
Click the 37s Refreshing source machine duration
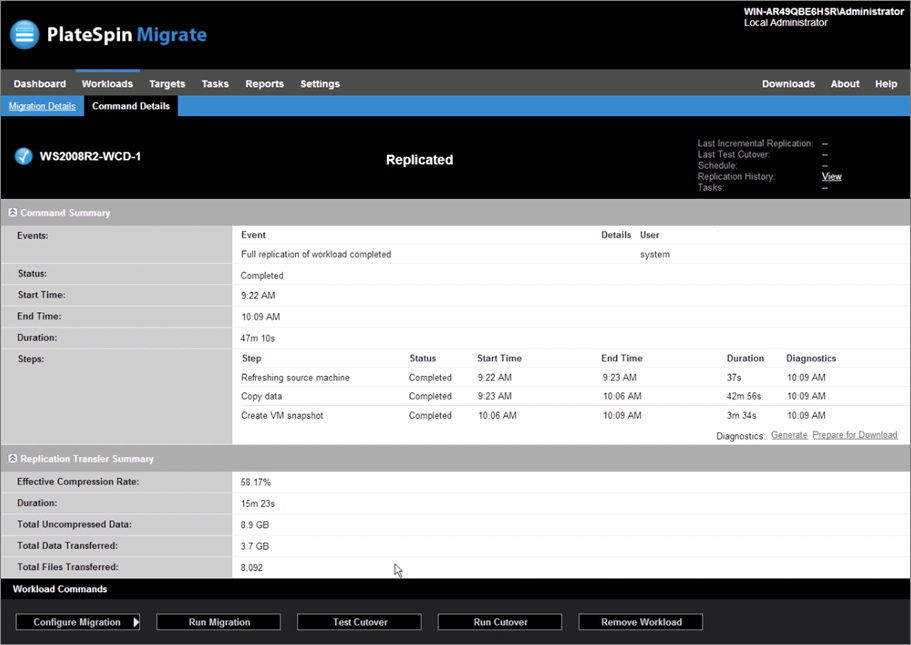coord(734,378)
